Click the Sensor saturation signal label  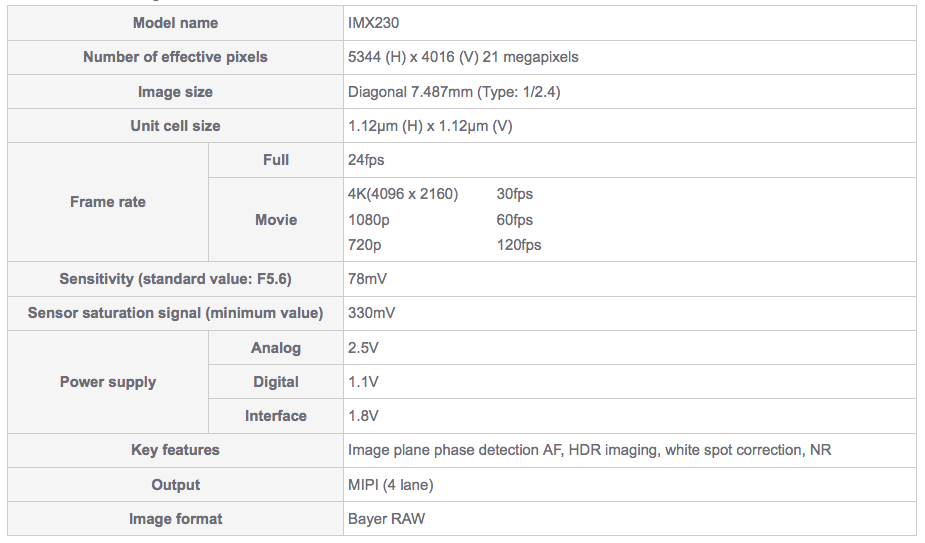(175, 313)
